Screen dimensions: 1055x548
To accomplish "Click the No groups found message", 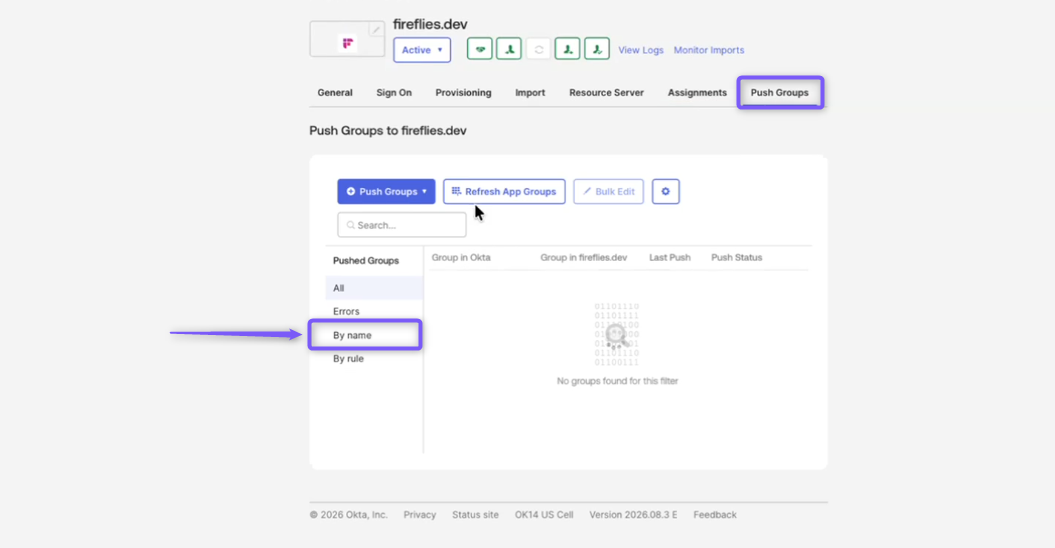I will 617,380.
